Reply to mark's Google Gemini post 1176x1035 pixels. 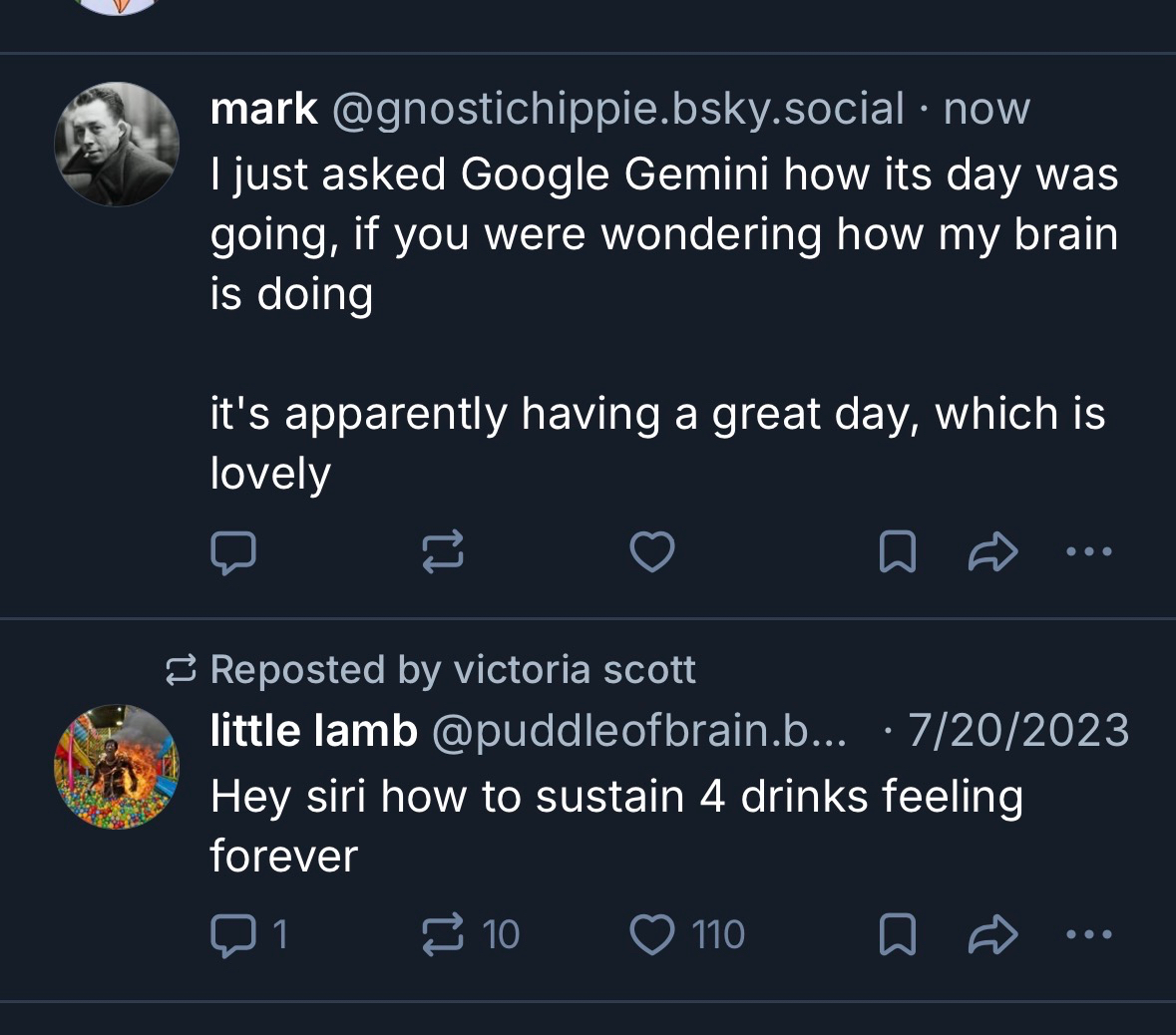(233, 551)
